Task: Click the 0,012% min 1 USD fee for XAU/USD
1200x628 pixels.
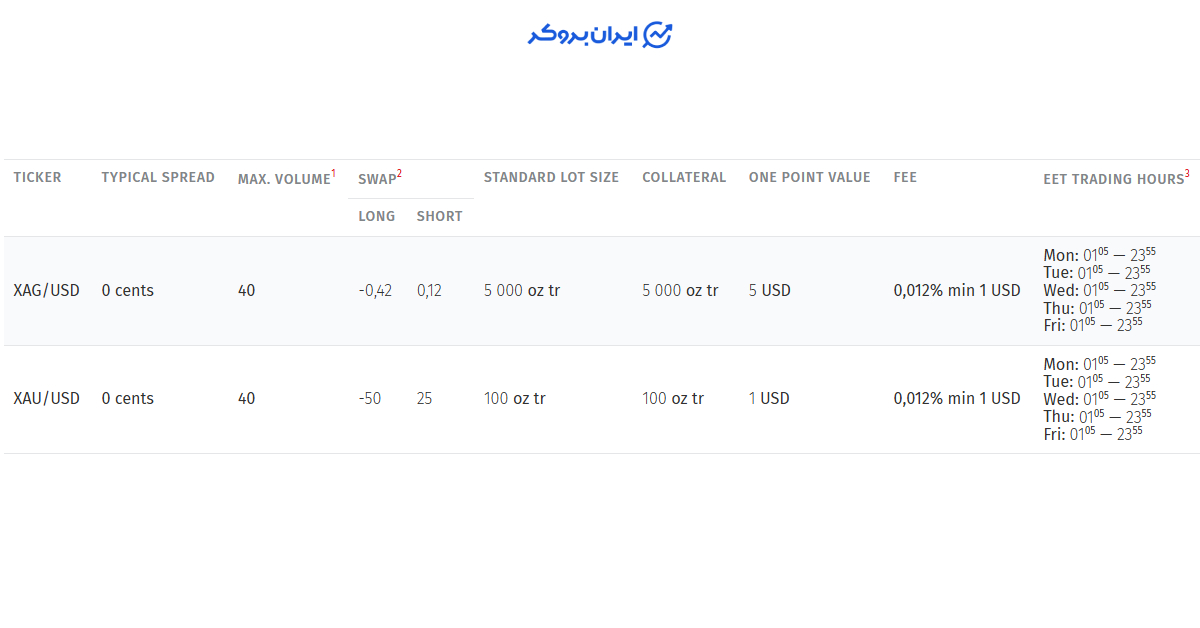Action: tap(957, 398)
